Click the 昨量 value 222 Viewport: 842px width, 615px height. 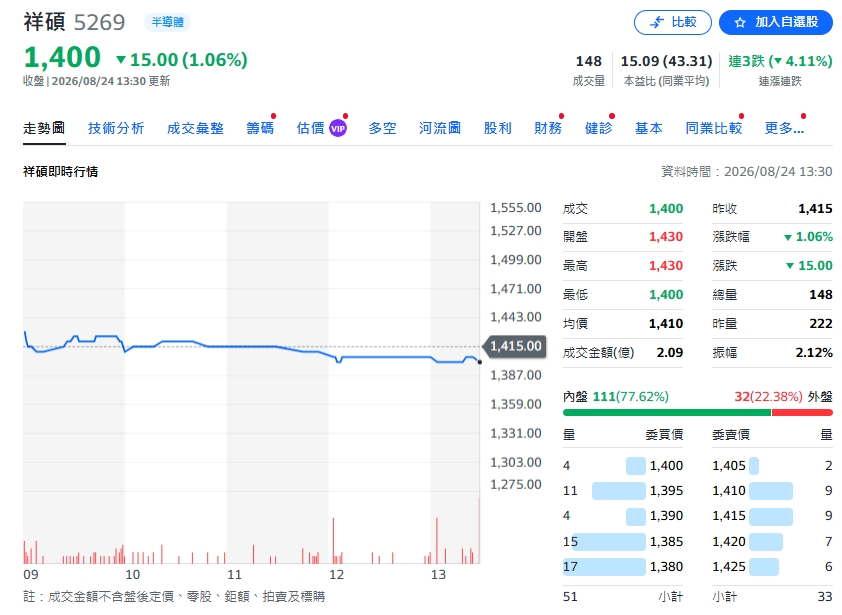pyautogui.click(x=821, y=323)
